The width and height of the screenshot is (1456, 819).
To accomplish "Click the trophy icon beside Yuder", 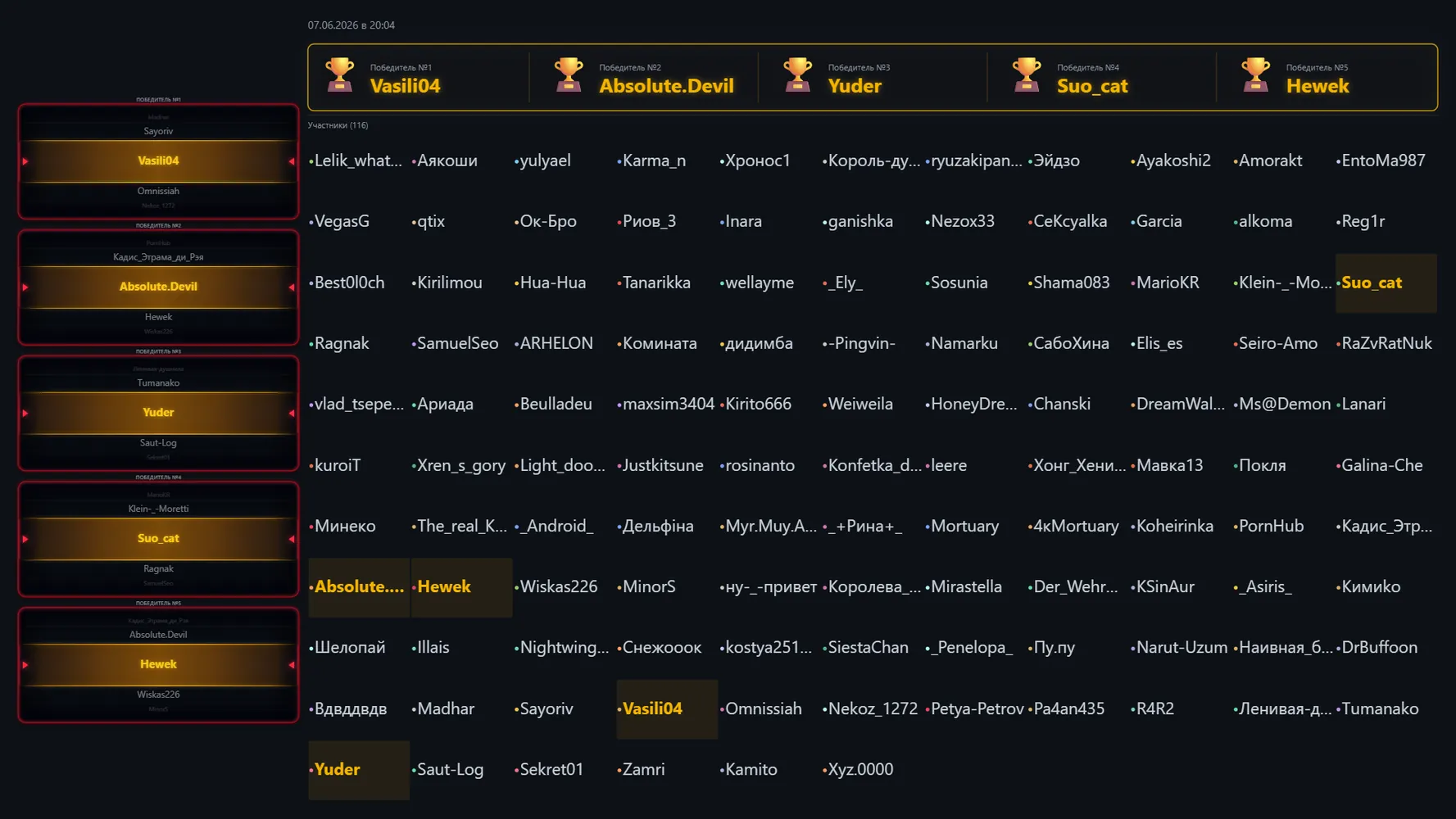I will tap(798, 76).
